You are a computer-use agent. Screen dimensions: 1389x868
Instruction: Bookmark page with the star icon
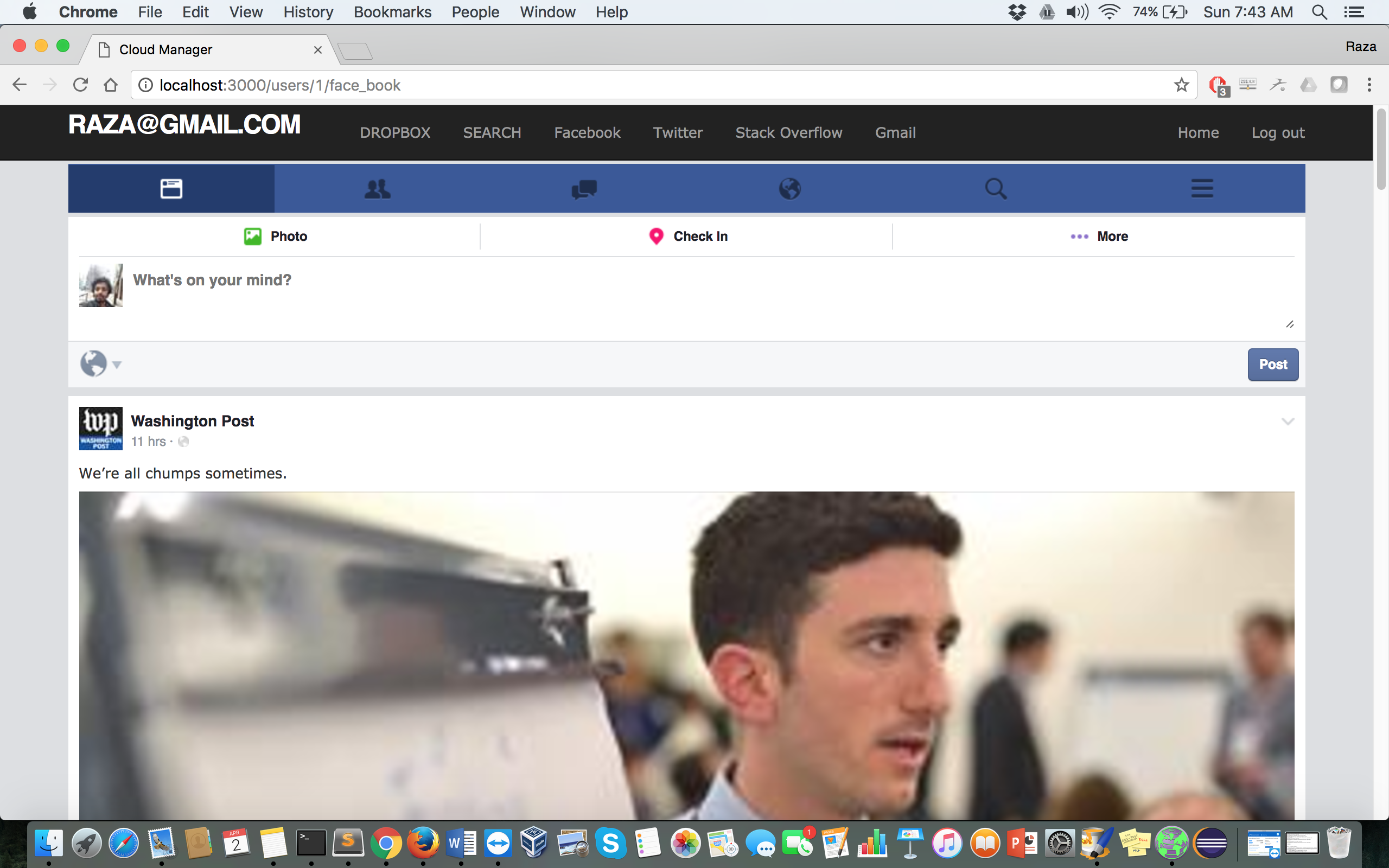pyautogui.click(x=1181, y=85)
